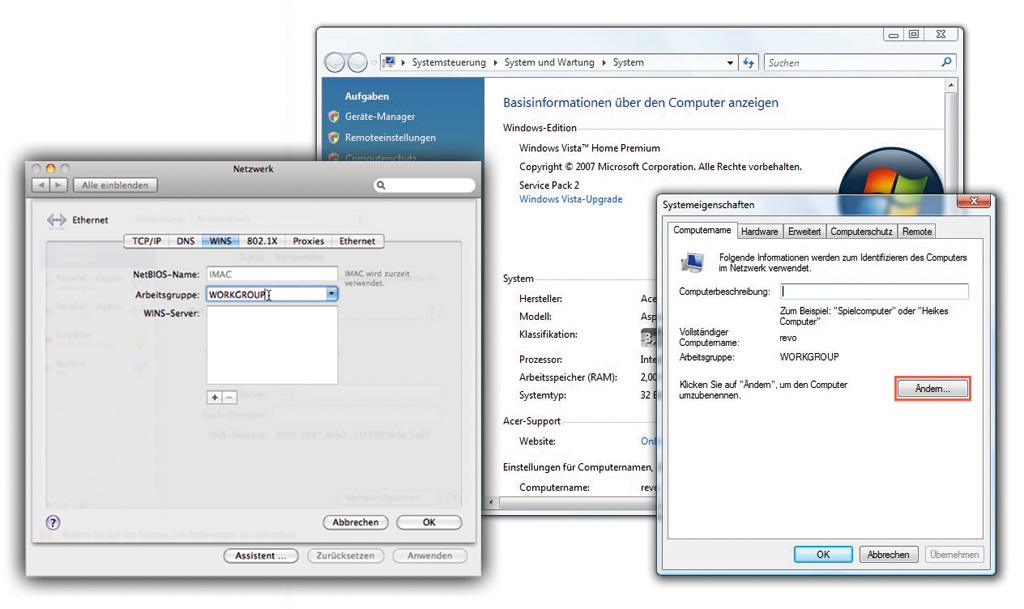Open the Windows Vista-Upgrade link
1024x609 pixels.
[571, 199]
